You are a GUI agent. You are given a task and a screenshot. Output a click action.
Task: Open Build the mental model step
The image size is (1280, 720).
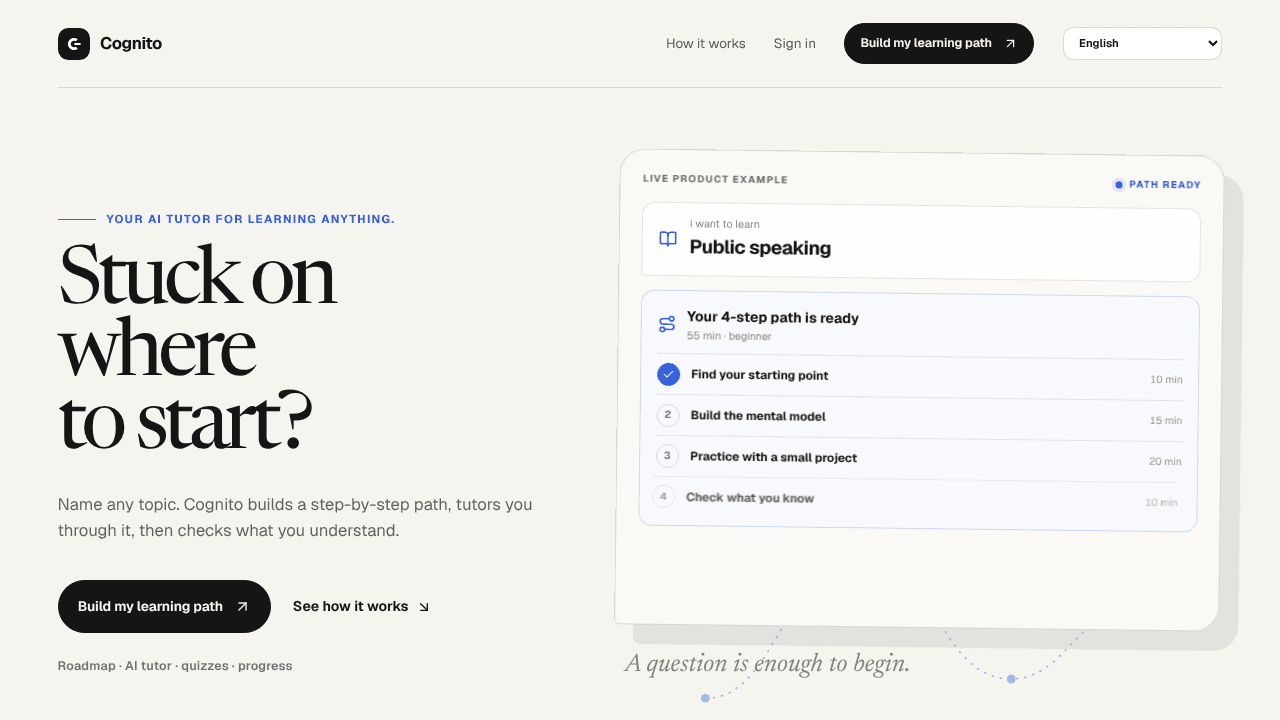[919, 418]
